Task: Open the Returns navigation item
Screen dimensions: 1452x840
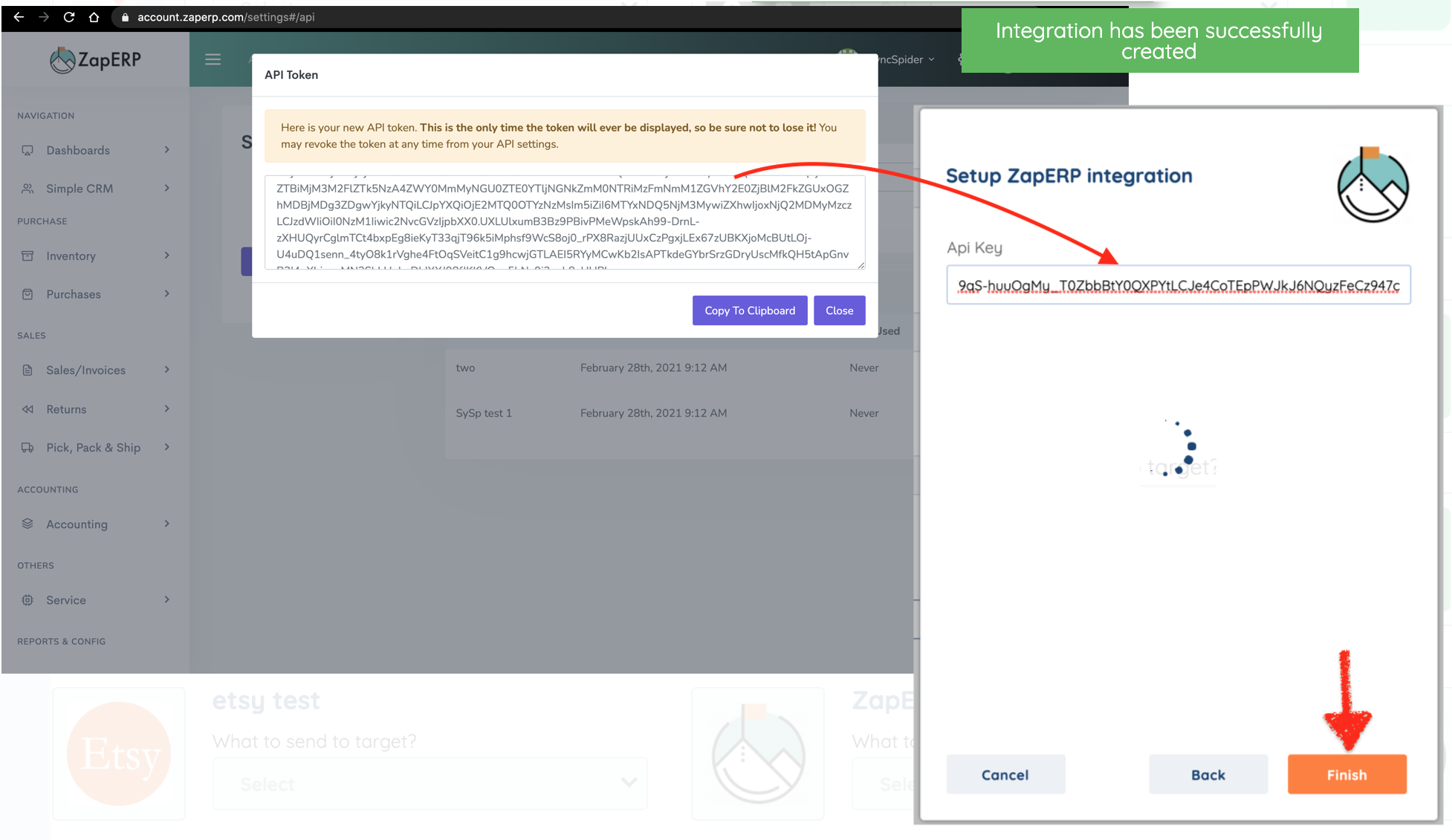Action: pos(66,409)
